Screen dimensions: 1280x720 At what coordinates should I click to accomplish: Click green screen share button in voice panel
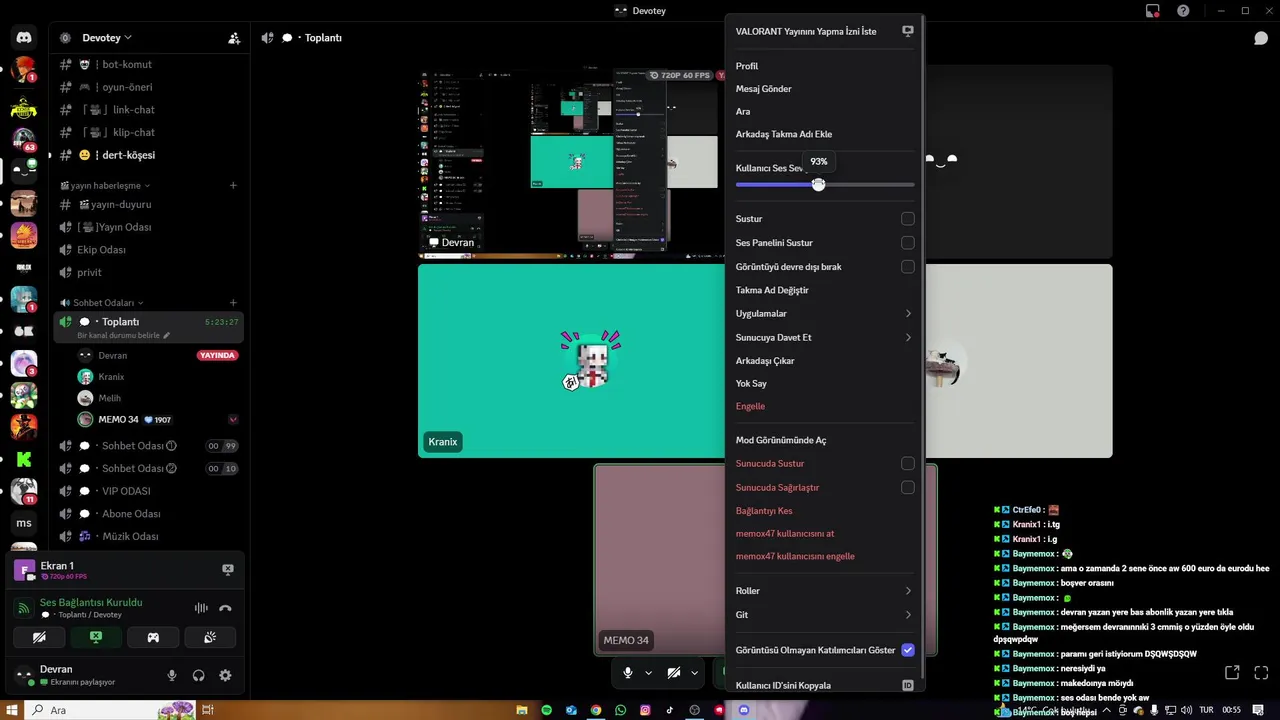tap(96, 637)
